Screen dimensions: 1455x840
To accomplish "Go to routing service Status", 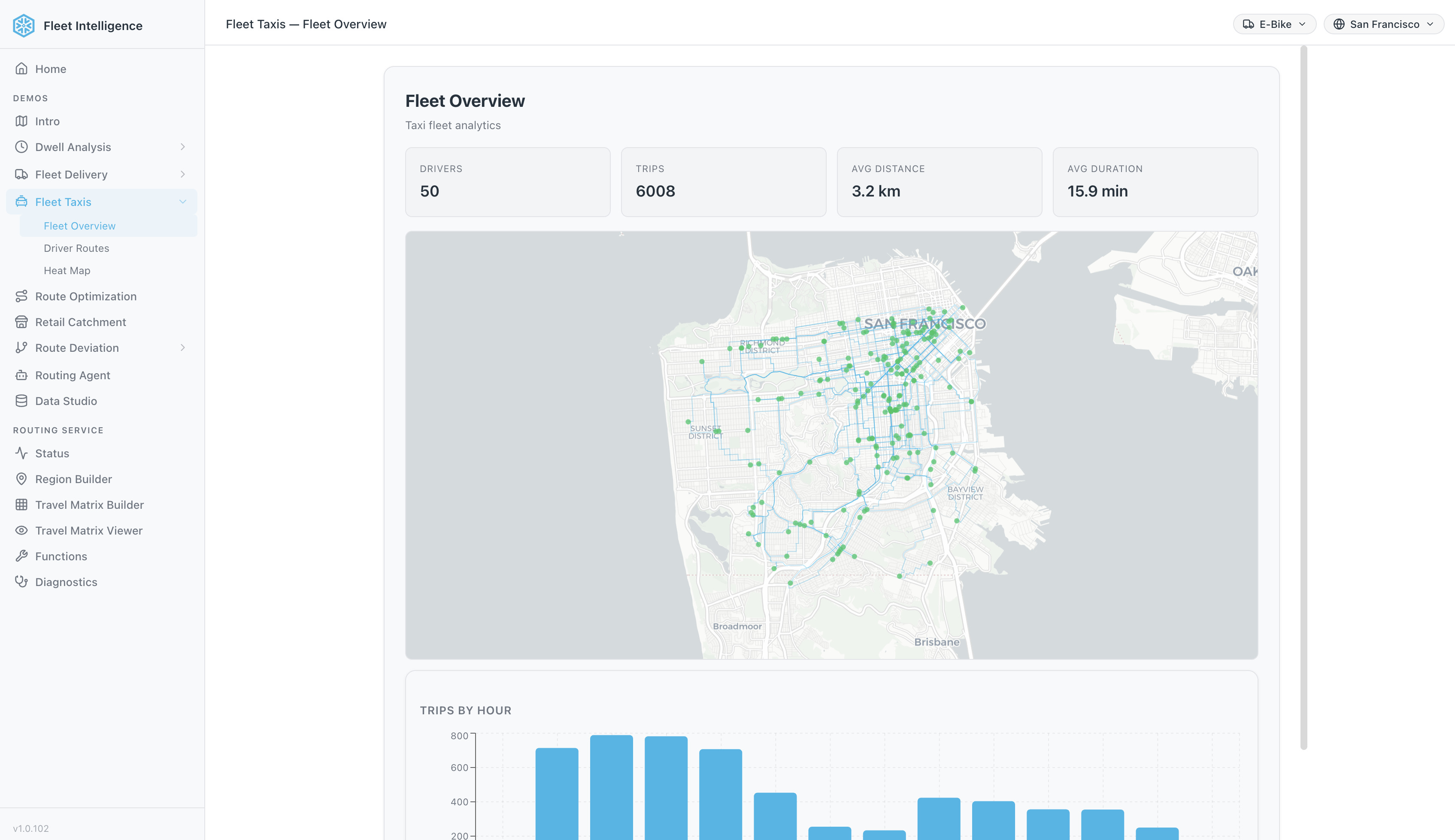I will 52,453.
